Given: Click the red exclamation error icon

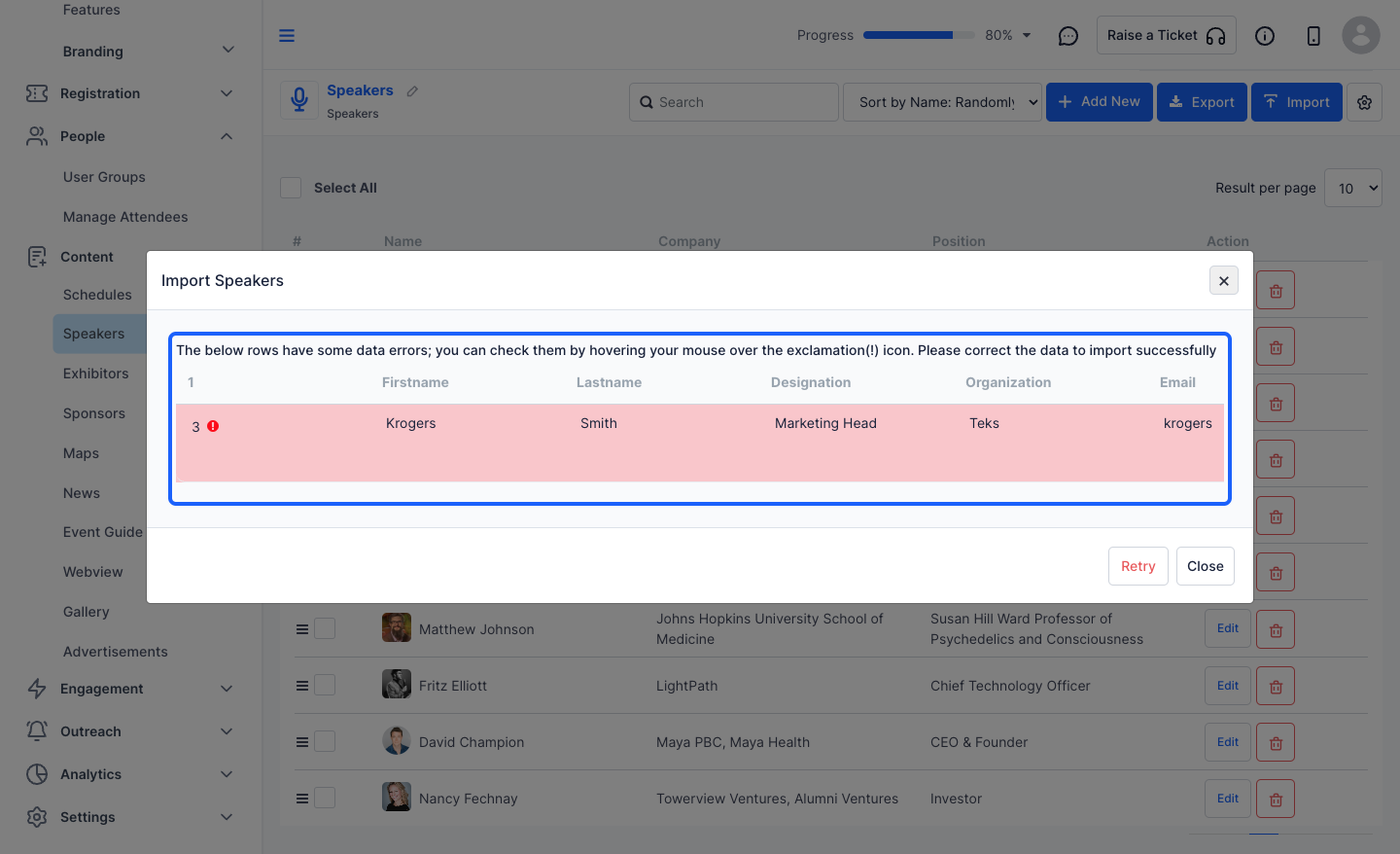Looking at the screenshot, I should pos(213,426).
